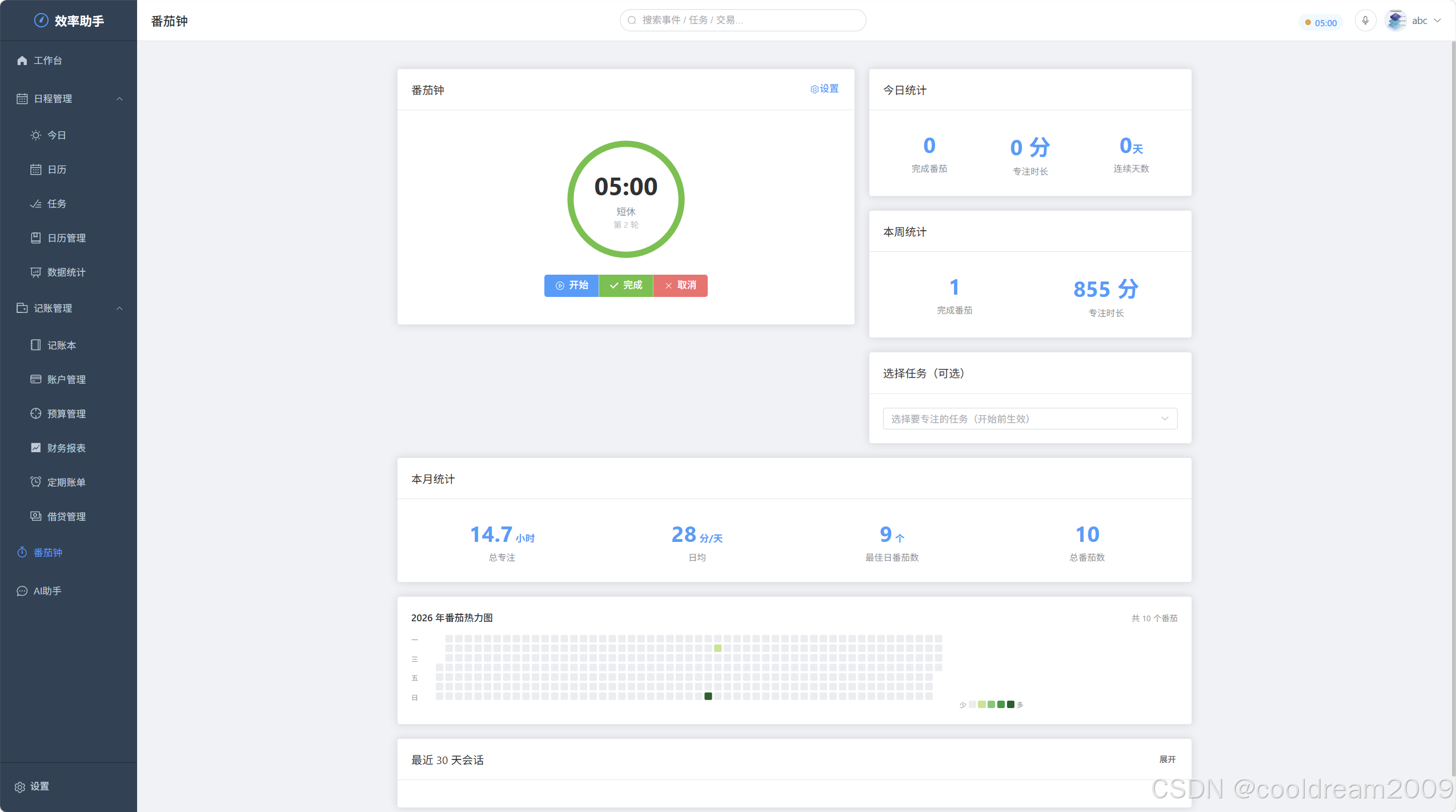
Task: Select the 数据统计 sidebar icon
Action: 35,272
